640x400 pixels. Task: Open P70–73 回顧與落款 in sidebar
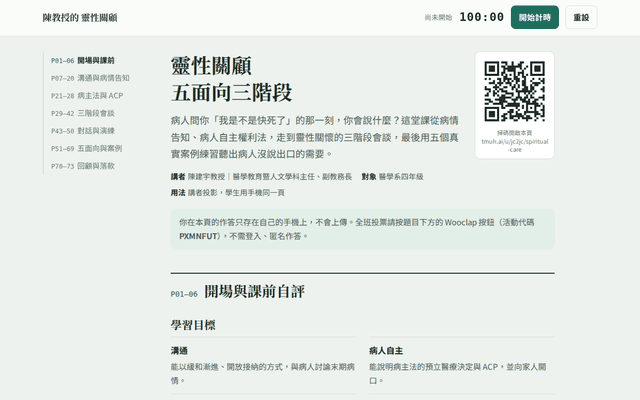click(83, 166)
